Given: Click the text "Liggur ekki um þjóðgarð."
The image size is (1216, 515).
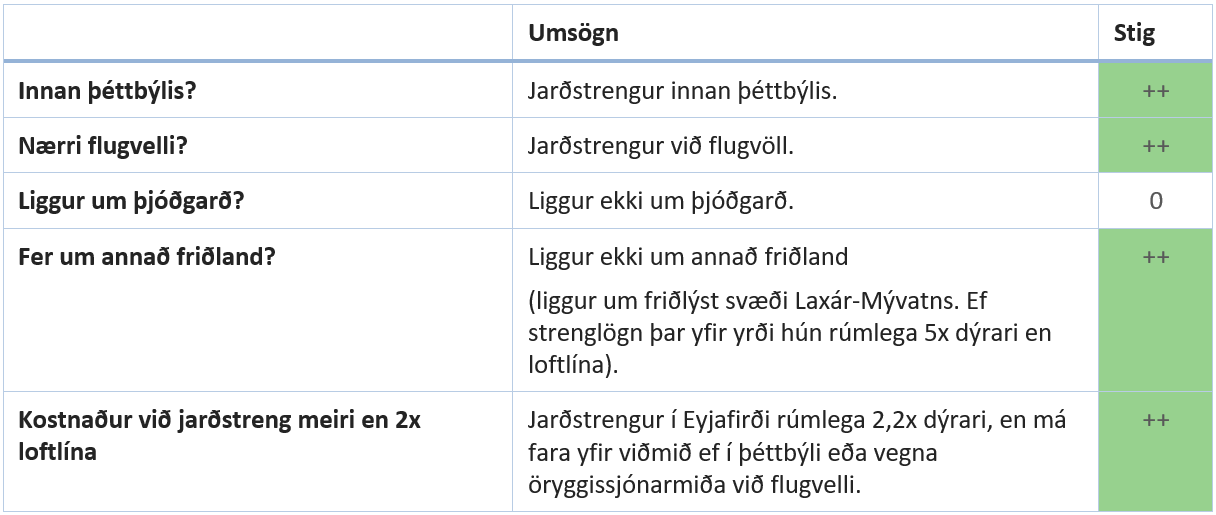Looking at the screenshot, I should 661,199.
